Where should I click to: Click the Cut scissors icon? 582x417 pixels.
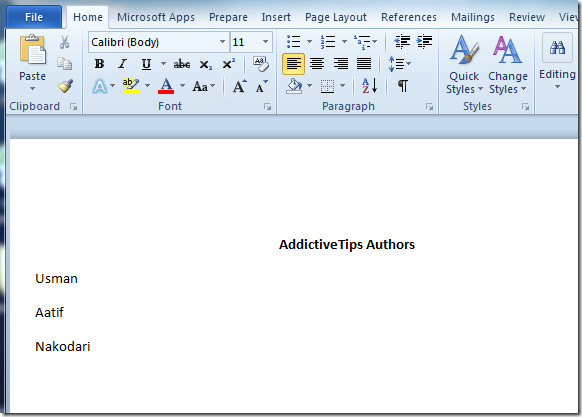[65, 42]
